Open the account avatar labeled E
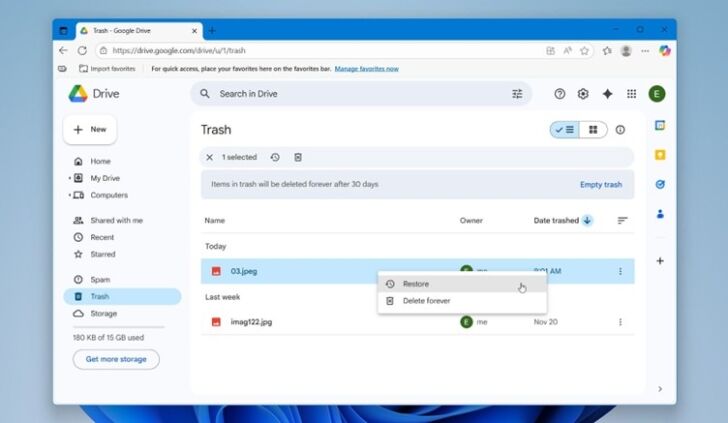This screenshot has height=423, width=728. pos(657,94)
